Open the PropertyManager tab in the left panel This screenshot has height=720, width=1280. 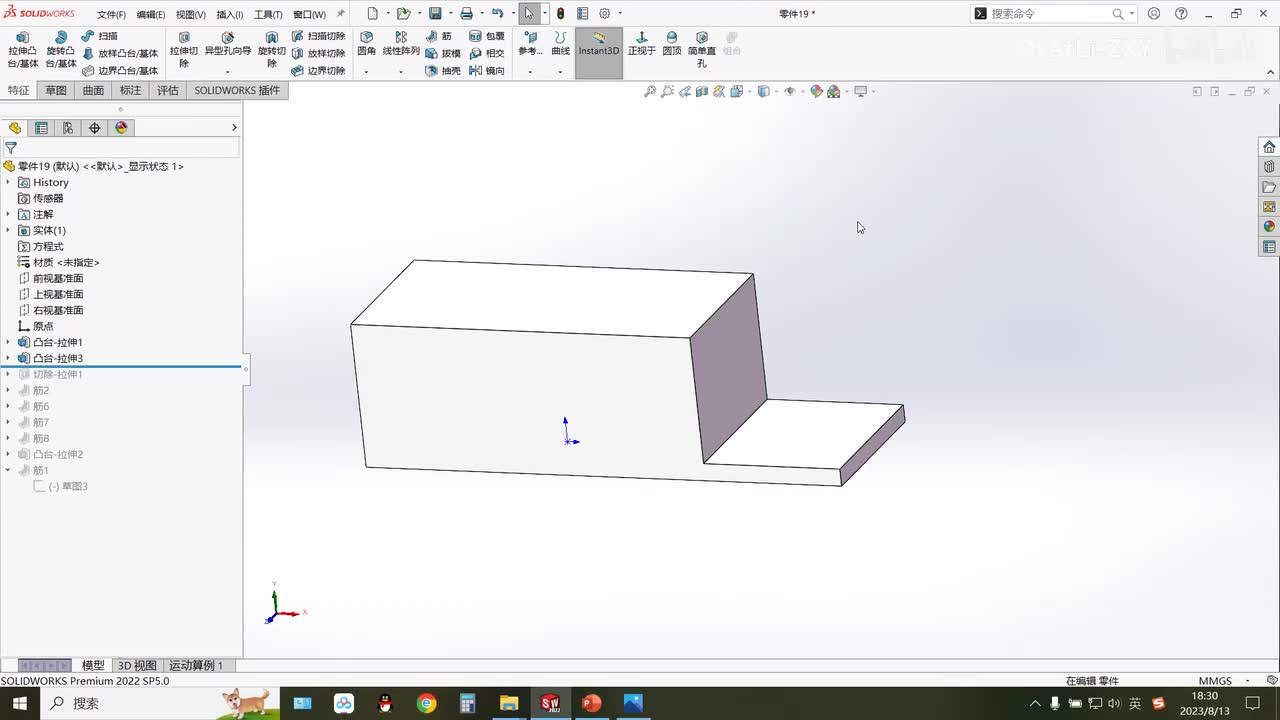[x=41, y=128]
